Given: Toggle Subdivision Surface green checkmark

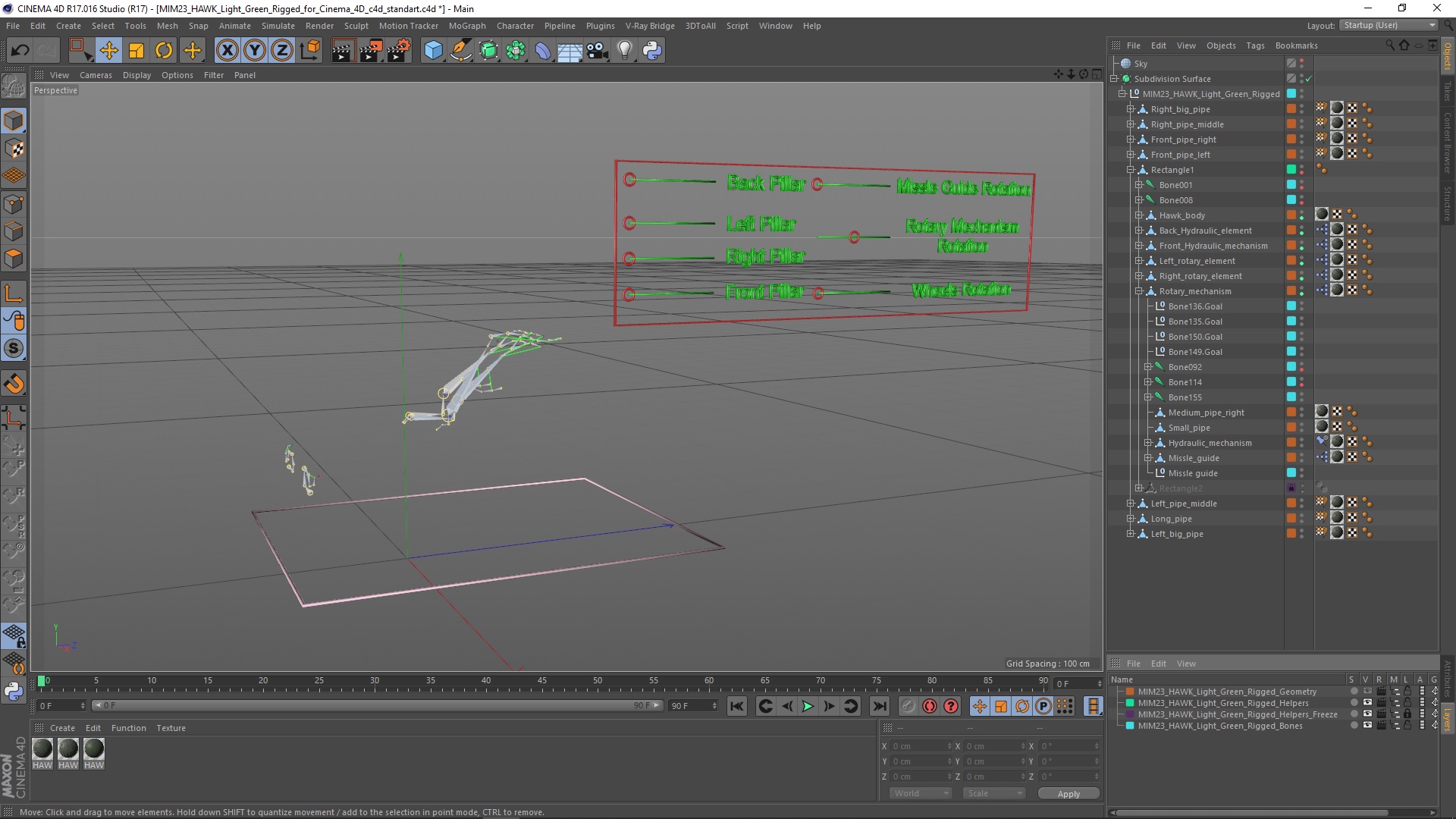Looking at the screenshot, I should [x=1309, y=79].
